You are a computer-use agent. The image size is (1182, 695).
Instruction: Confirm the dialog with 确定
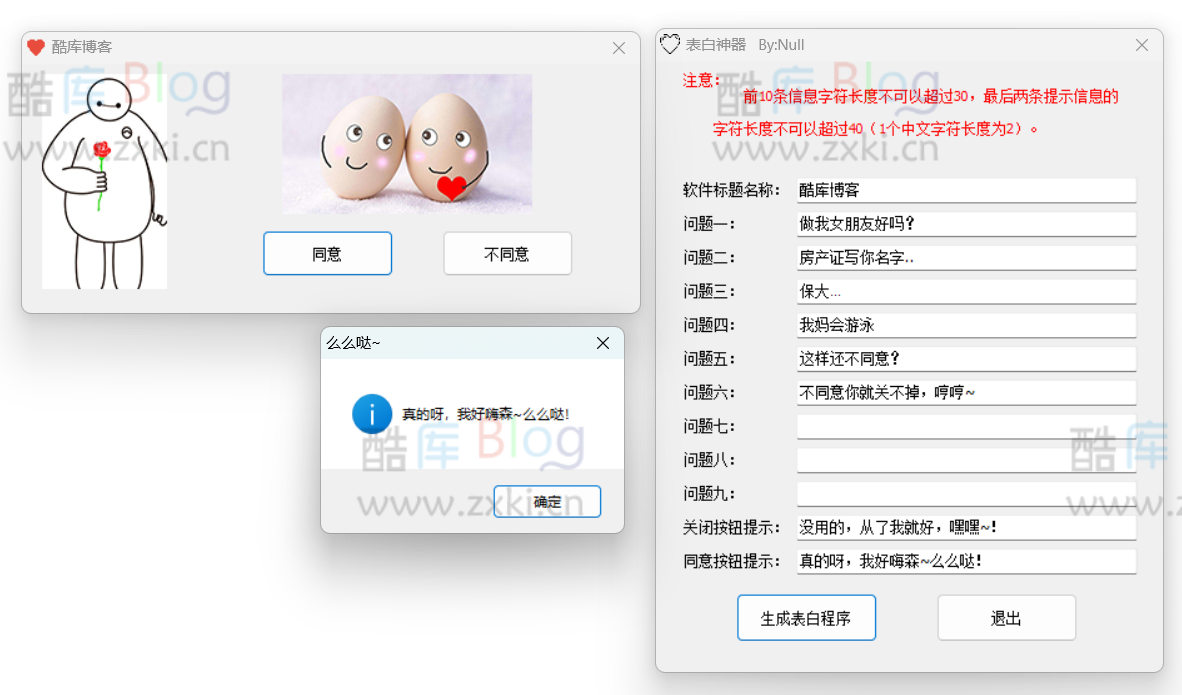(546, 501)
